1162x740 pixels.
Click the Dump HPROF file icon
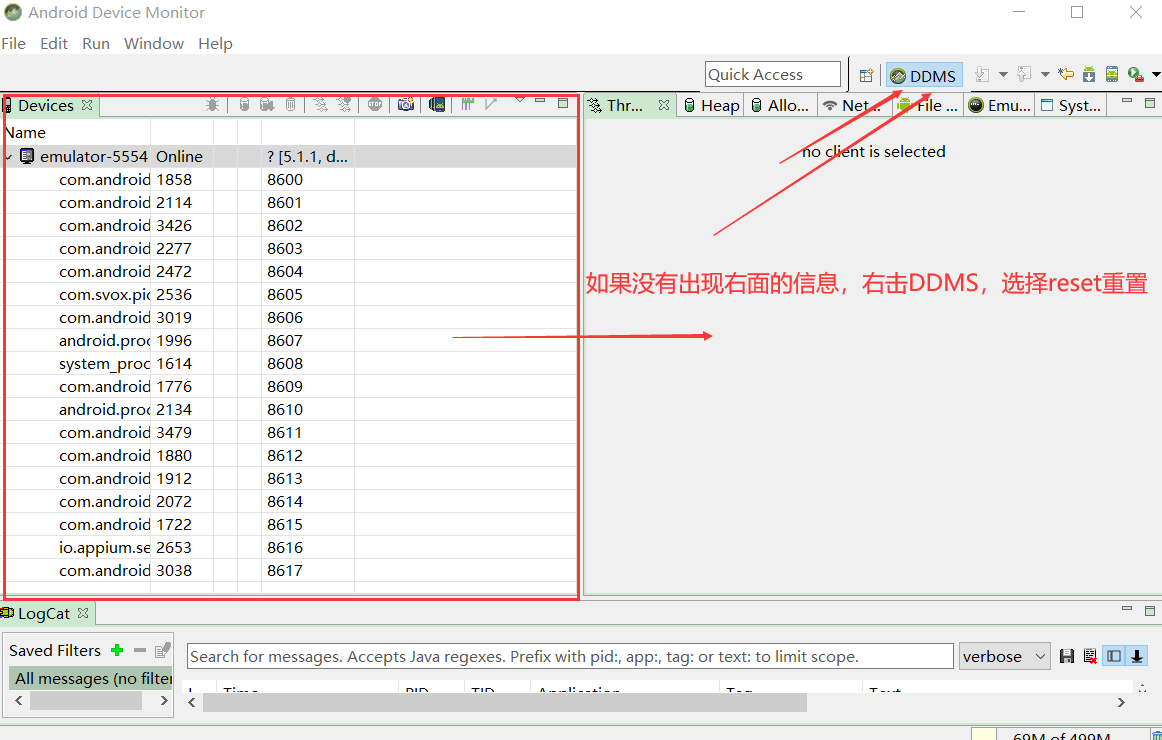click(x=267, y=104)
